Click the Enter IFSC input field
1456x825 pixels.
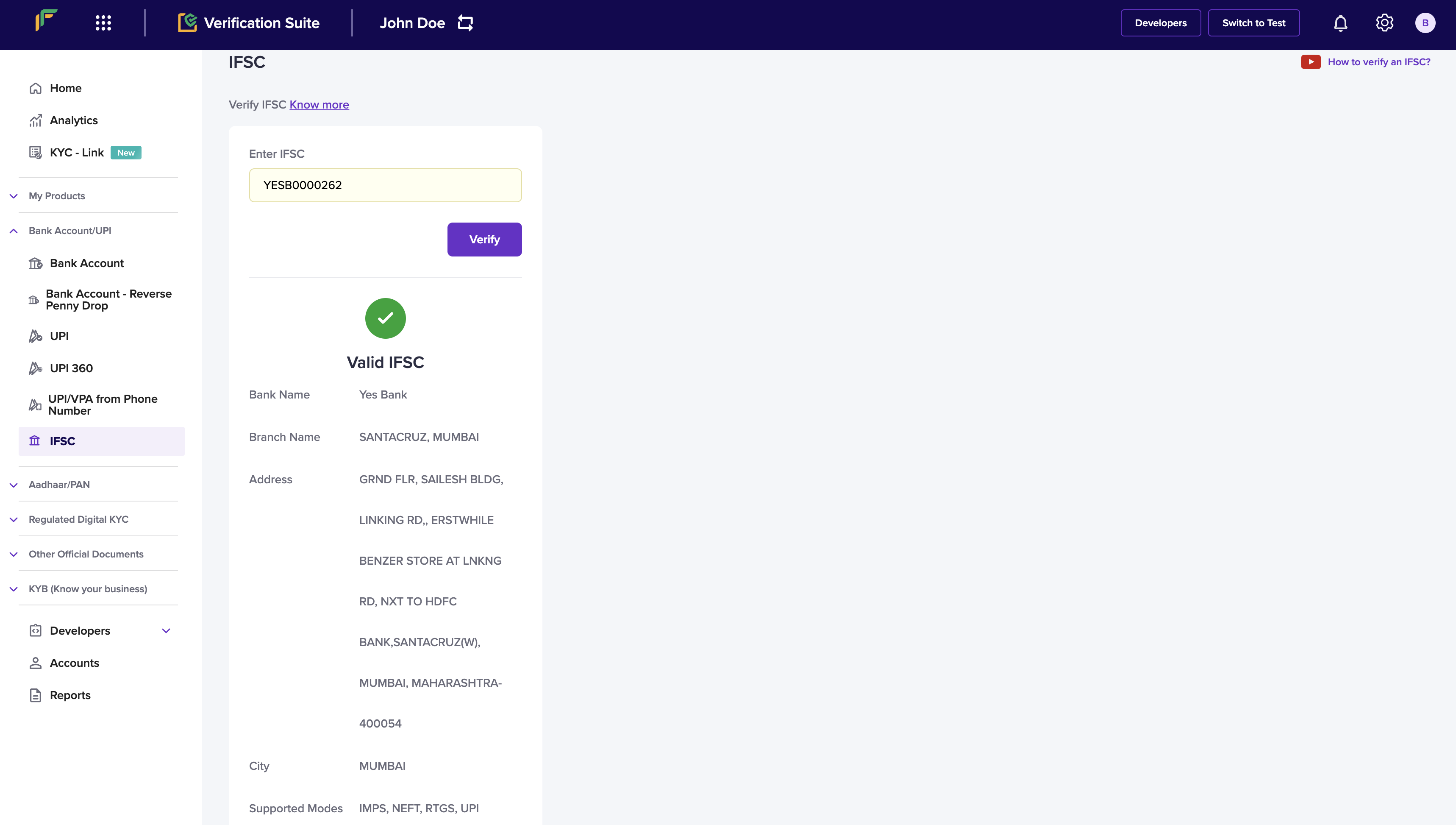coord(385,185)
